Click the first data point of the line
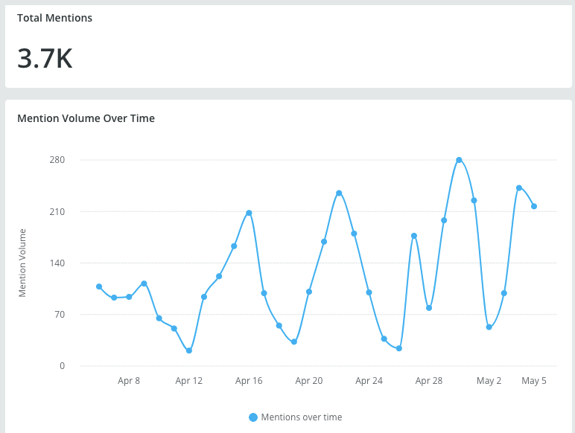This screenshot has width=575, height=433. pyautogui.click(x=99, y=286)
